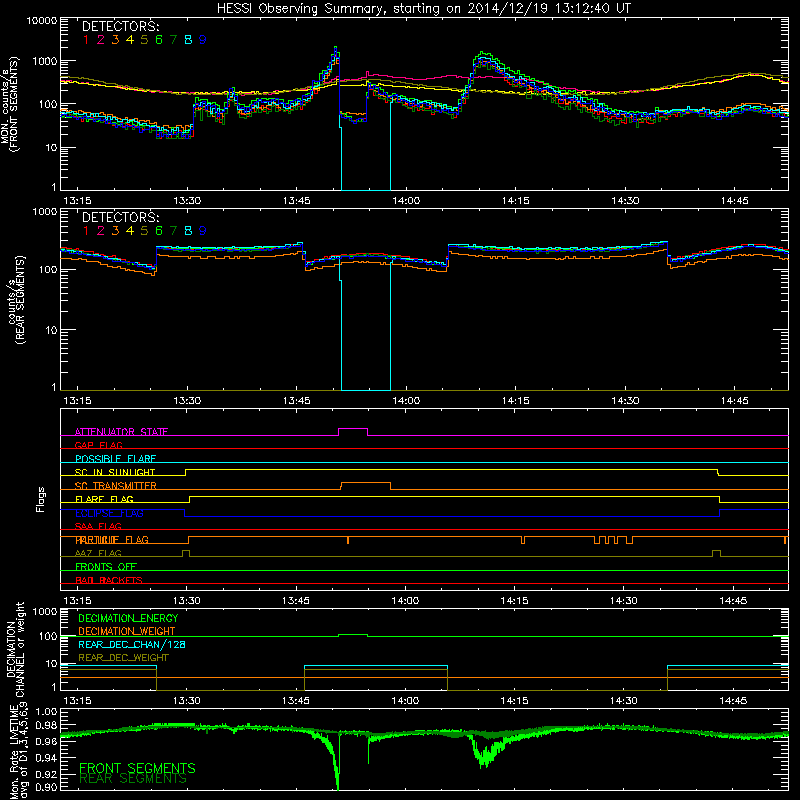Viewport: 800px width, 800px height.
Task: Click green detector 6 in rear segments legend
Action: tap(159, 231)
